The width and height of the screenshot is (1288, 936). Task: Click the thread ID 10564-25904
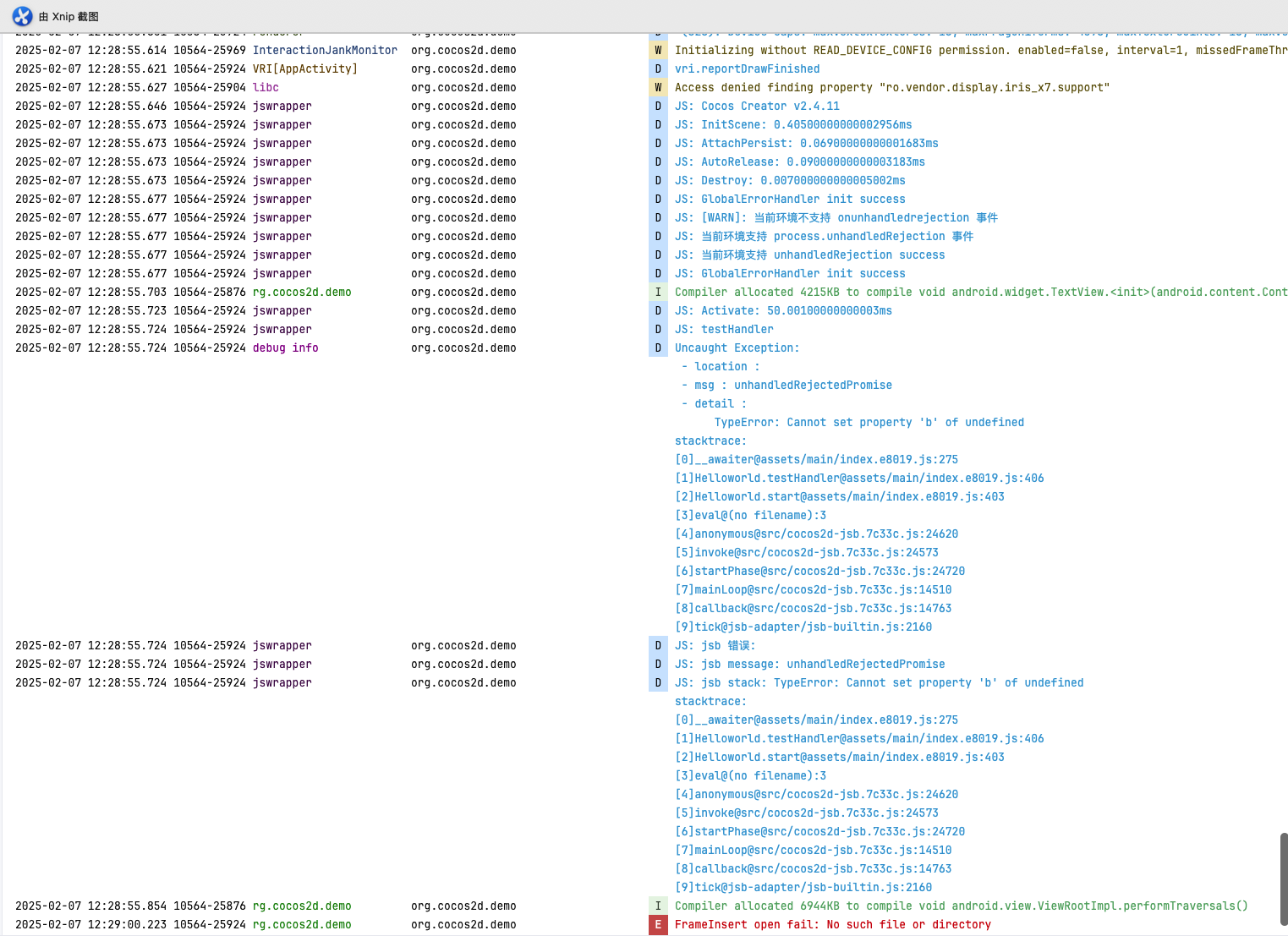click(210, 88)
